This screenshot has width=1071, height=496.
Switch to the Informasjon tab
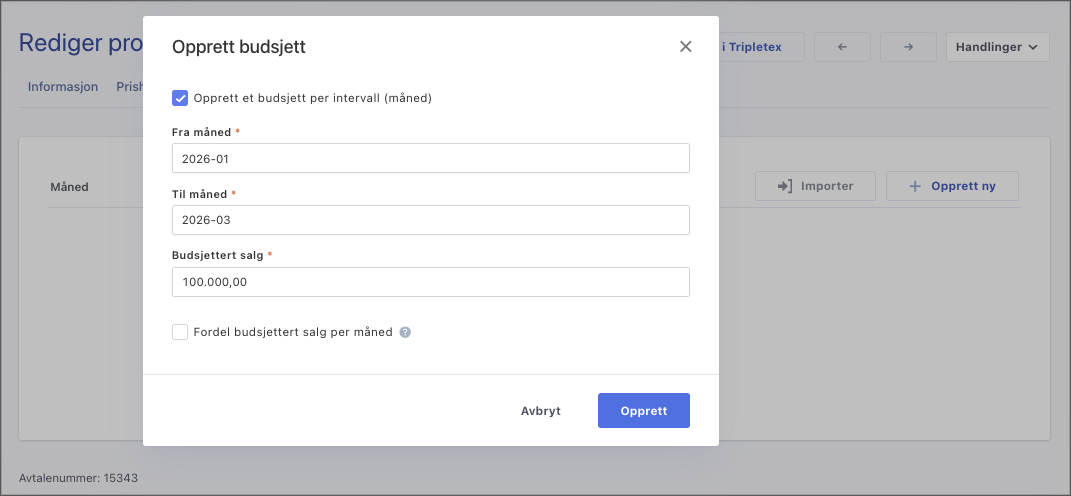[x=63, y=87]
